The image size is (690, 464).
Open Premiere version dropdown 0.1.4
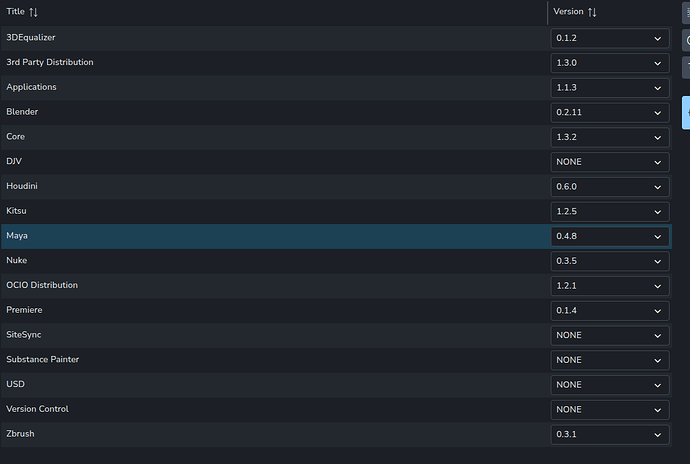[x=610, y=311]
